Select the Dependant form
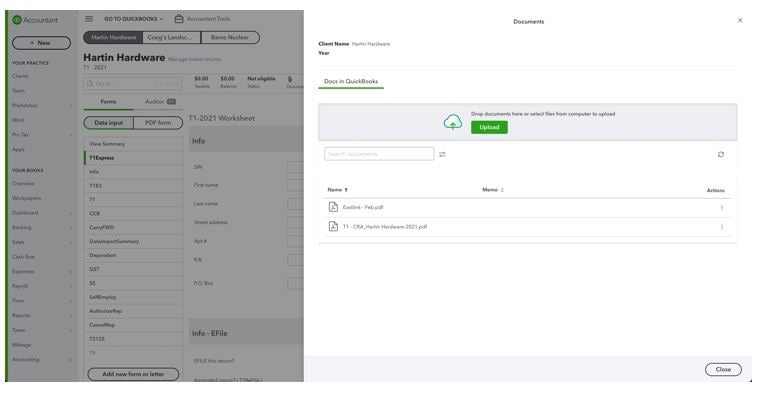 pos(133,255)
